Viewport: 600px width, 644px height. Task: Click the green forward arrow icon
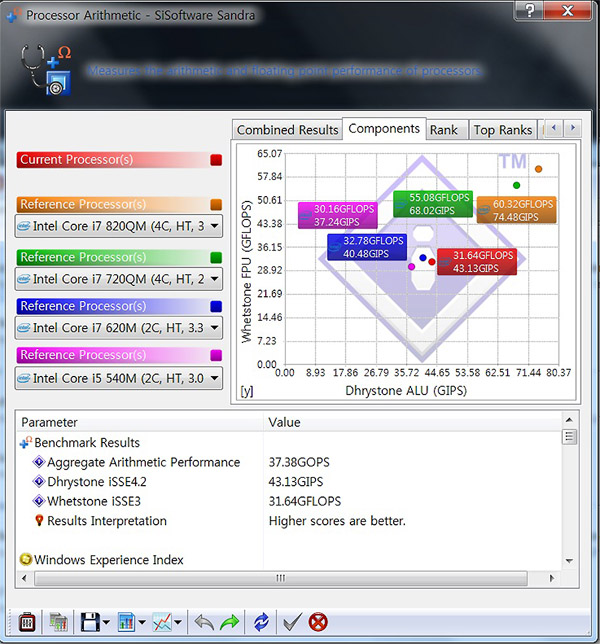(230, 623)
